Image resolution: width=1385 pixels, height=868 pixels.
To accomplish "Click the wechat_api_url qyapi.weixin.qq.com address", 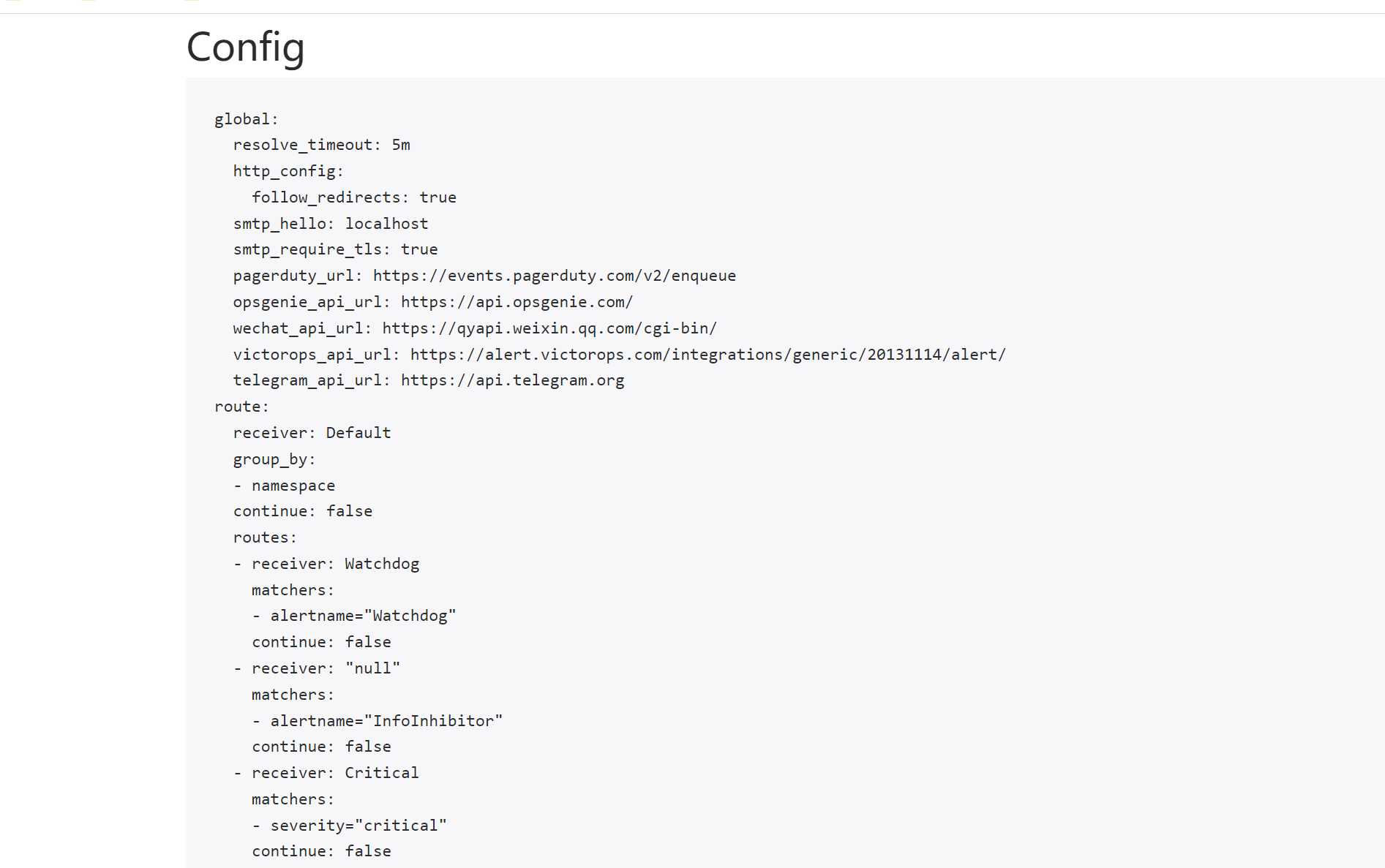I will click(x=549, y=328).
